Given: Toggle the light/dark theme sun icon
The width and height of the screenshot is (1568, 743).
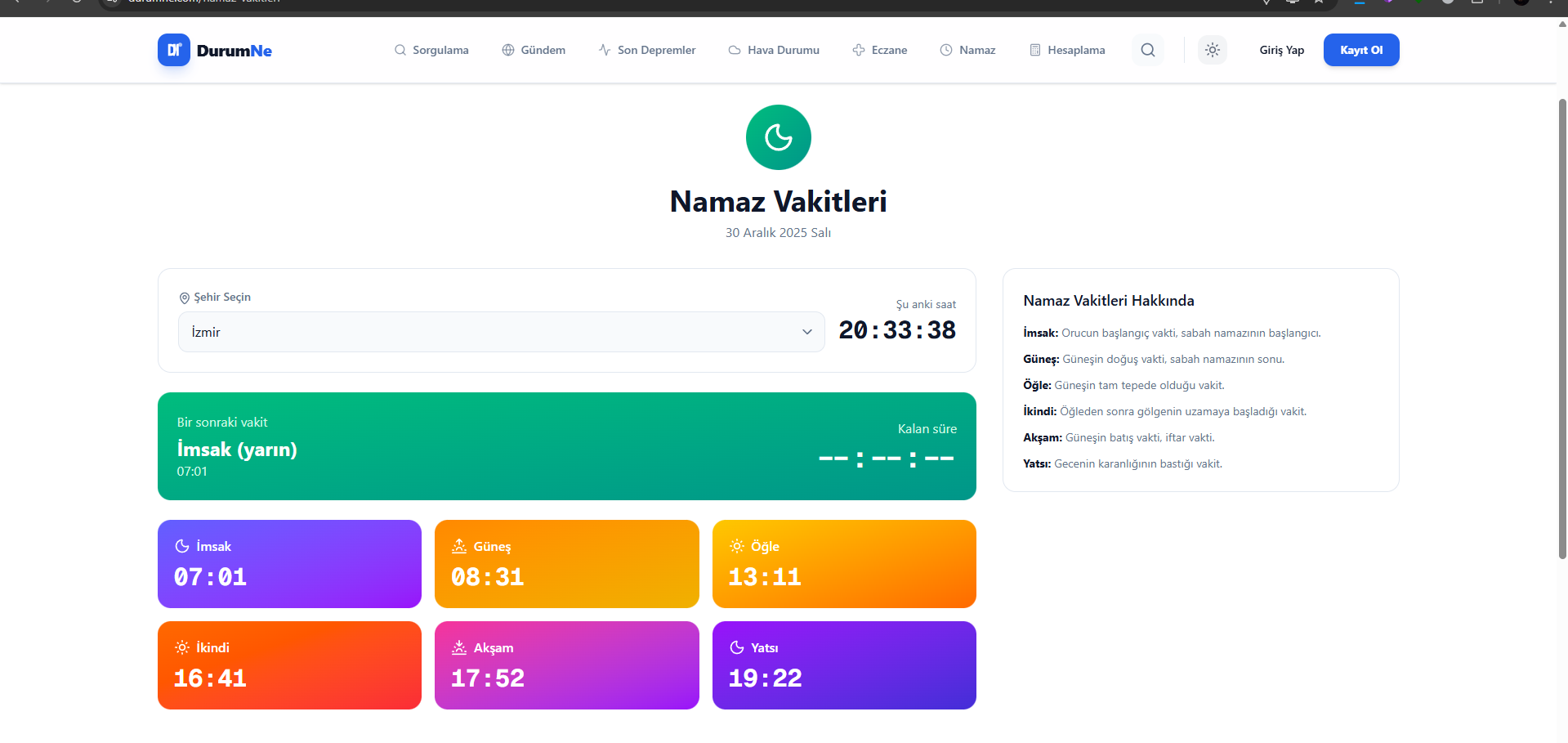Looking at the screenshot, I should [1213, 50].
